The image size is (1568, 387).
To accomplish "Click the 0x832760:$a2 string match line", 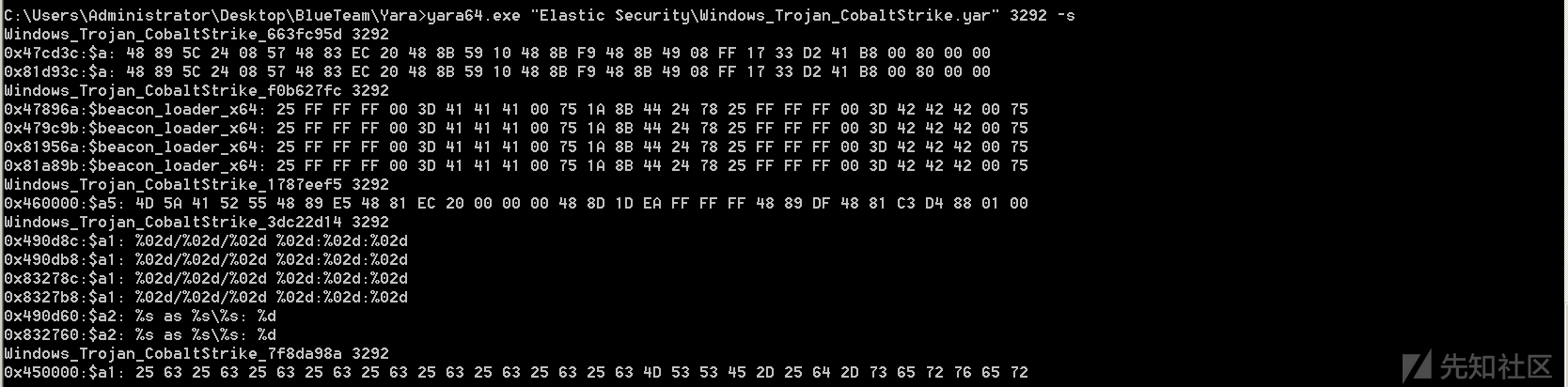I will coord(140,334).
